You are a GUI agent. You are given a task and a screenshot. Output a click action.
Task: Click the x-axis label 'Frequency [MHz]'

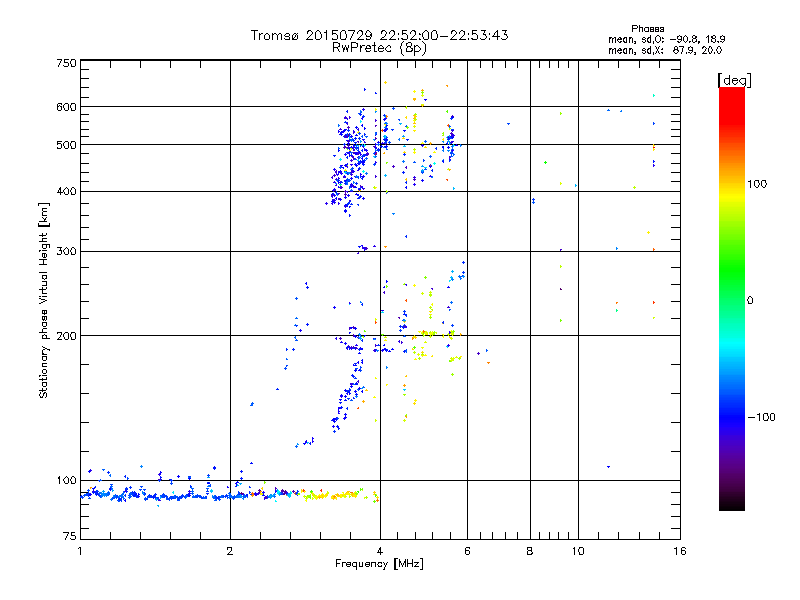pos(379,564)
